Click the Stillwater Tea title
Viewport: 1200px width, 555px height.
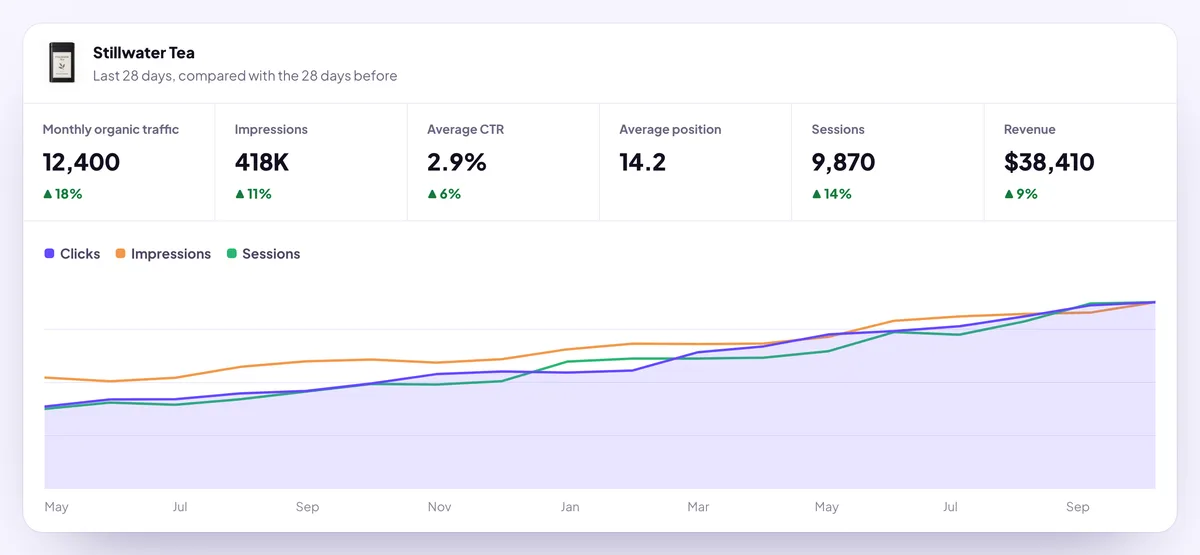tap(144, 53)
